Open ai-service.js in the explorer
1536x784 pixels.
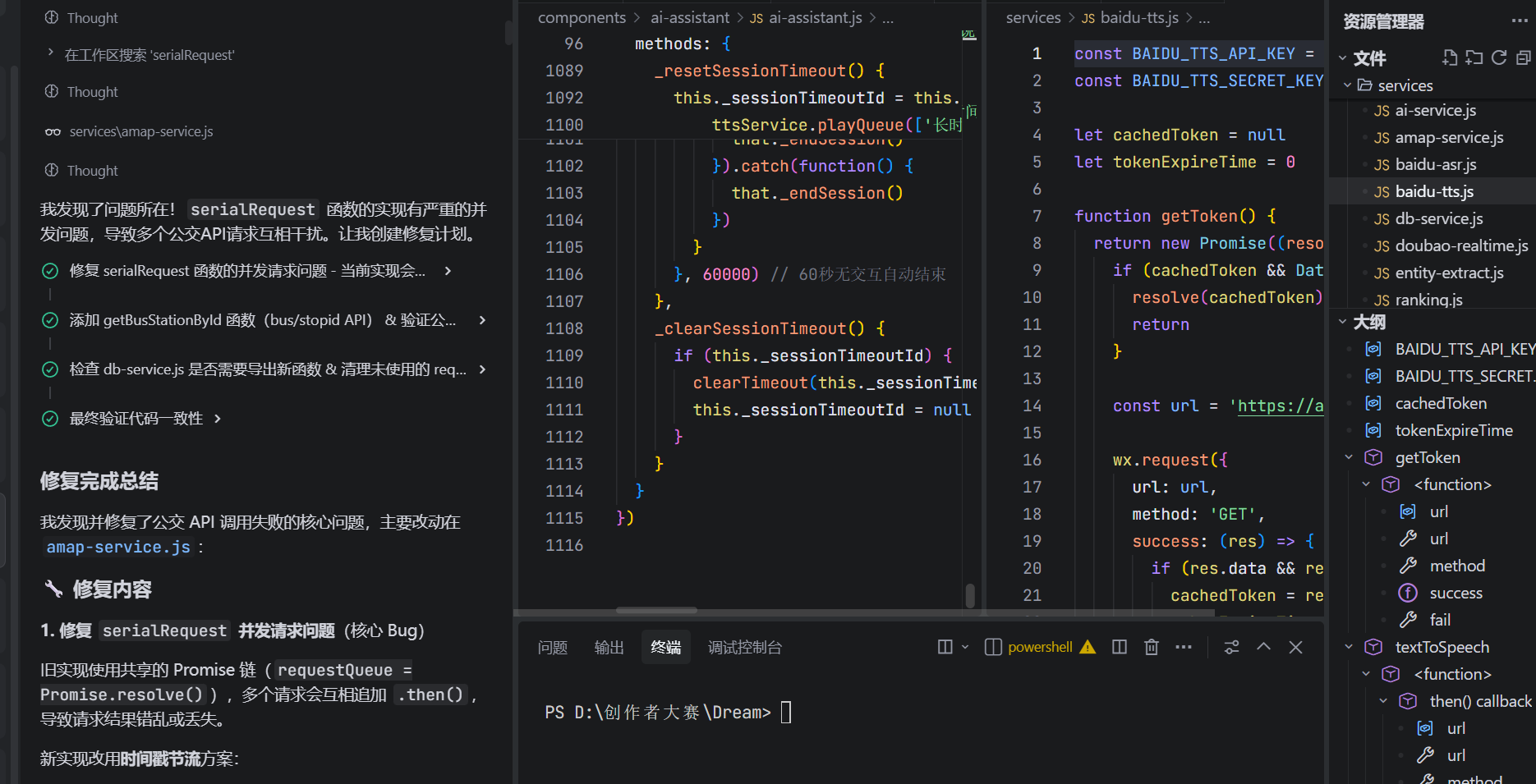click(1435, 110)
